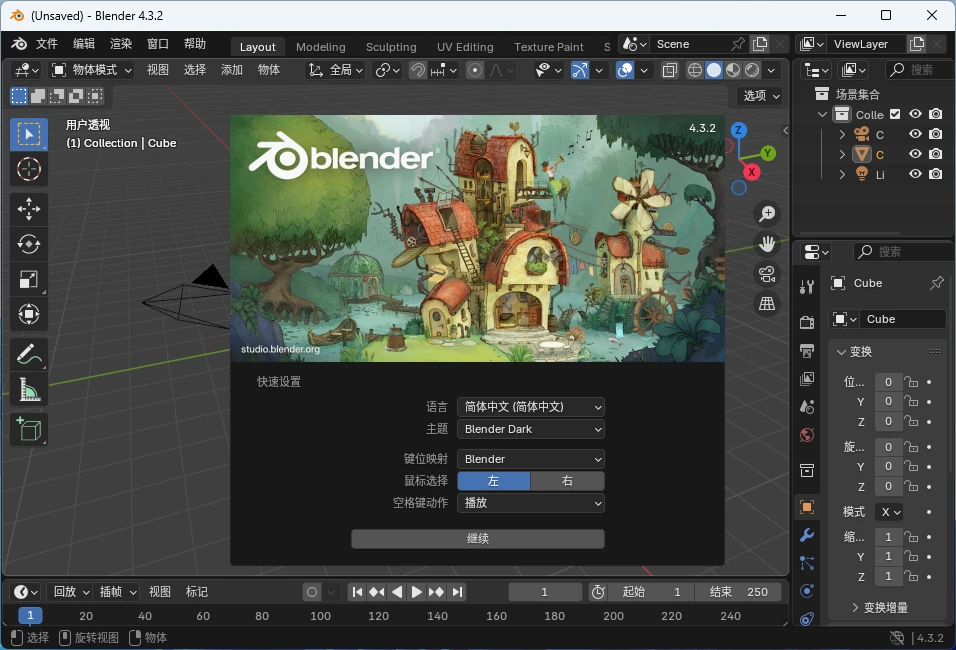Jump to the timeline start frame

click(357, 592)
